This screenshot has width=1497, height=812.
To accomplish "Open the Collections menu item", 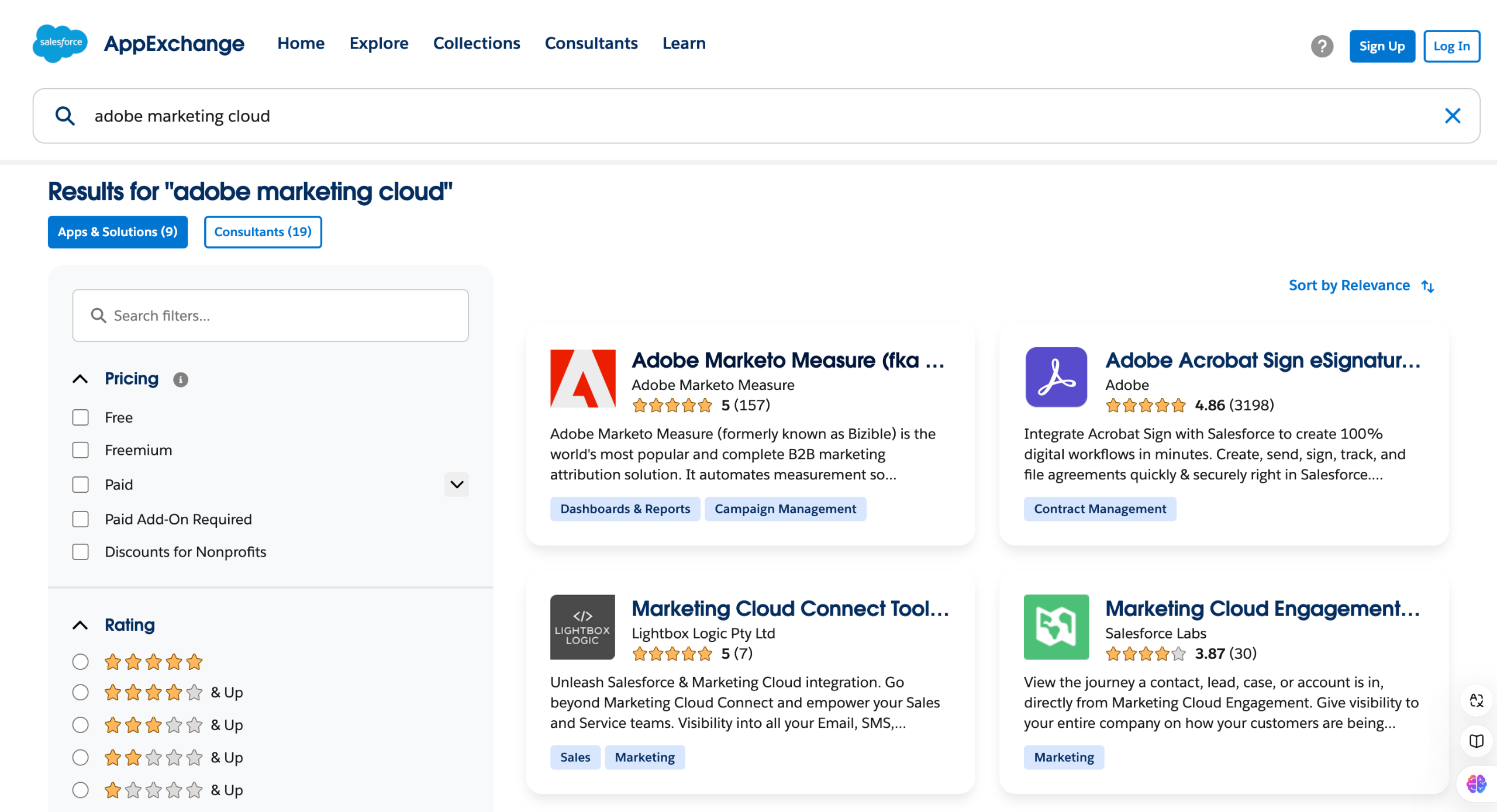I will [x=476, y=43].
